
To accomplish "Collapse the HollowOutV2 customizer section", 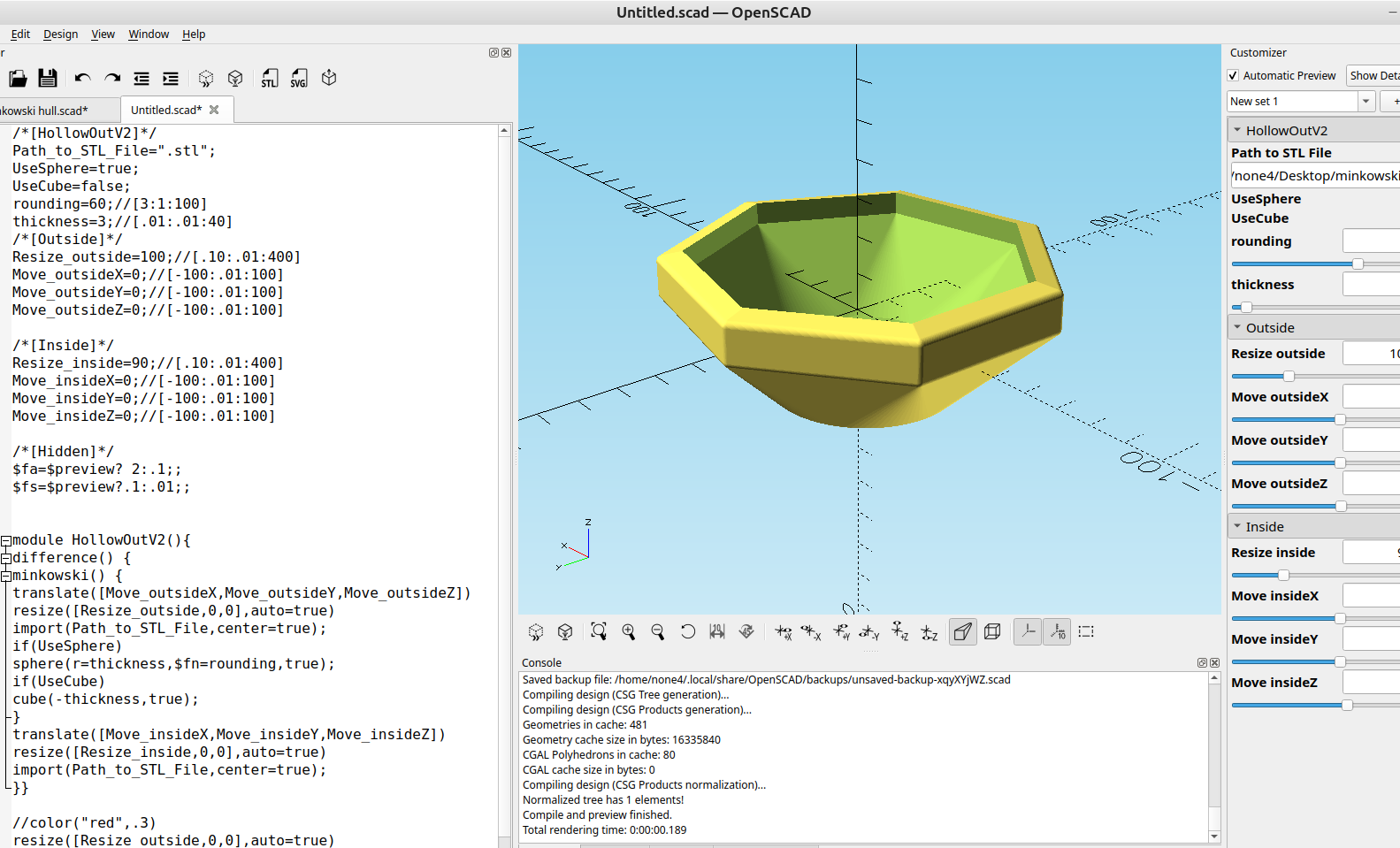I will [x=1237, y=131].
